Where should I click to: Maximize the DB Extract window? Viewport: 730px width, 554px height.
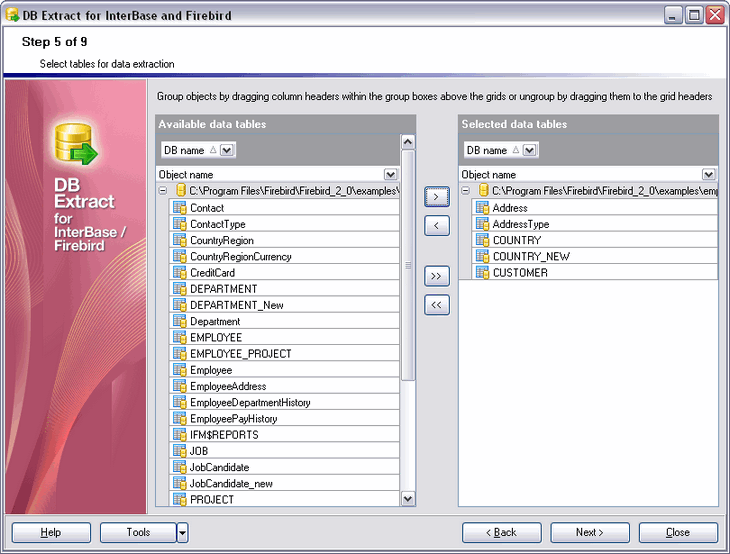click(x=694, y=15)
